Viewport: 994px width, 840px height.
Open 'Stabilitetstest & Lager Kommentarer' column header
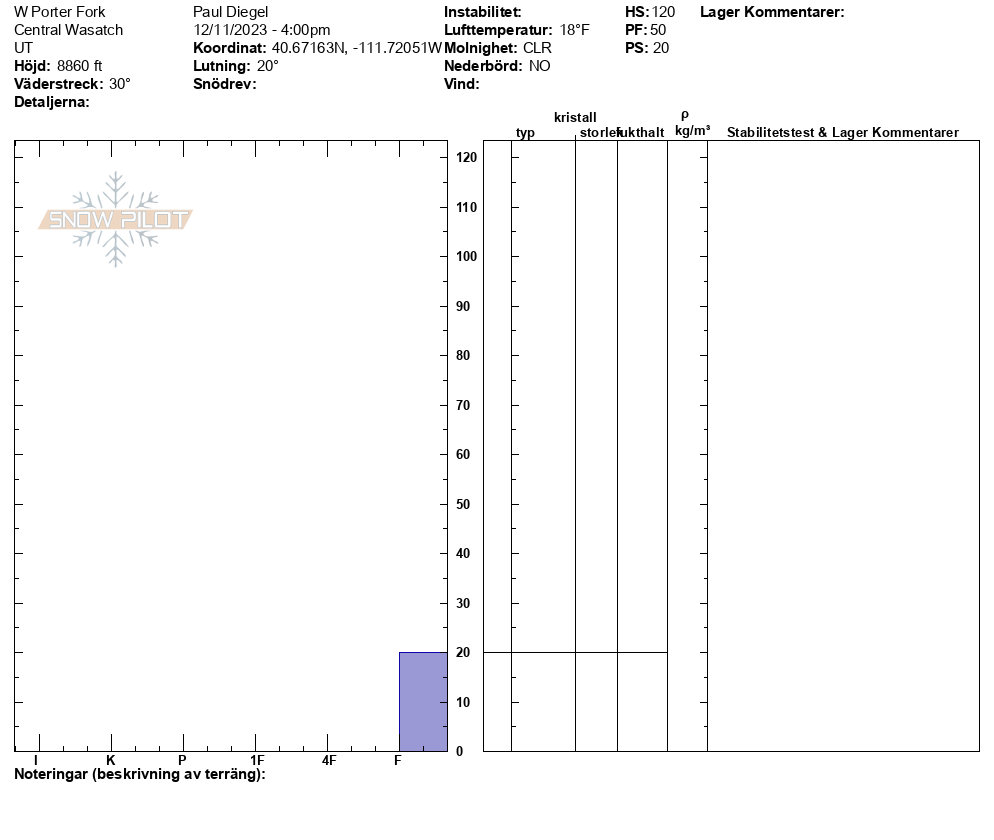(842, 133)
